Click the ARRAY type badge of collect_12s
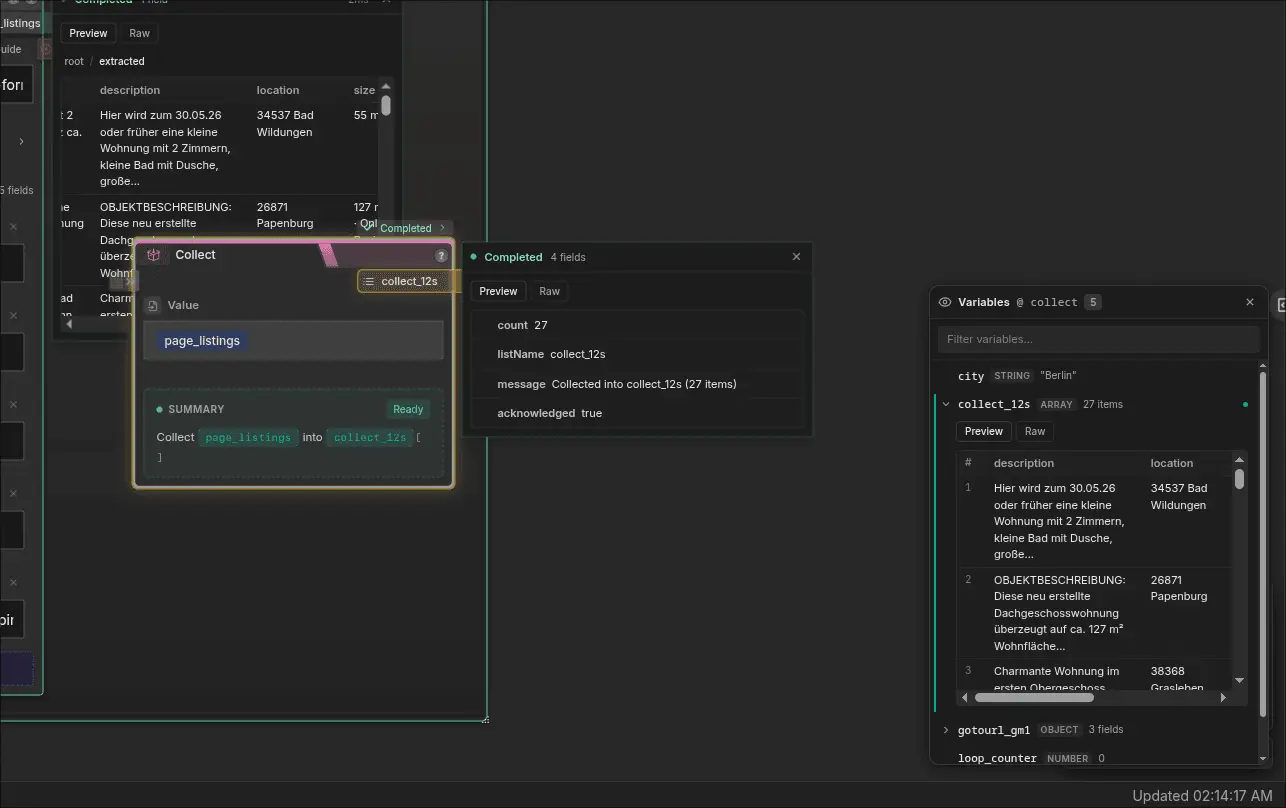Image resolution: width=1286 pixels, height=808 pixels. click(x=1056, y=405)
